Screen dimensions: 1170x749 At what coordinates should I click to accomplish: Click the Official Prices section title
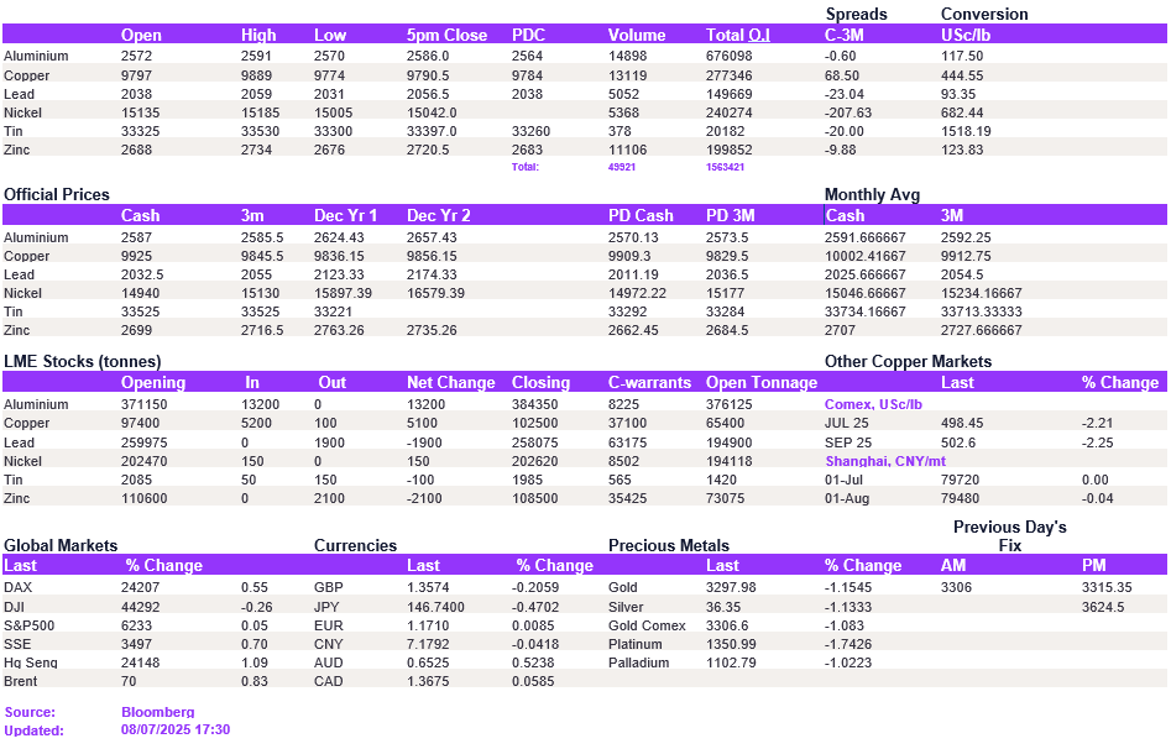(57, 195)
